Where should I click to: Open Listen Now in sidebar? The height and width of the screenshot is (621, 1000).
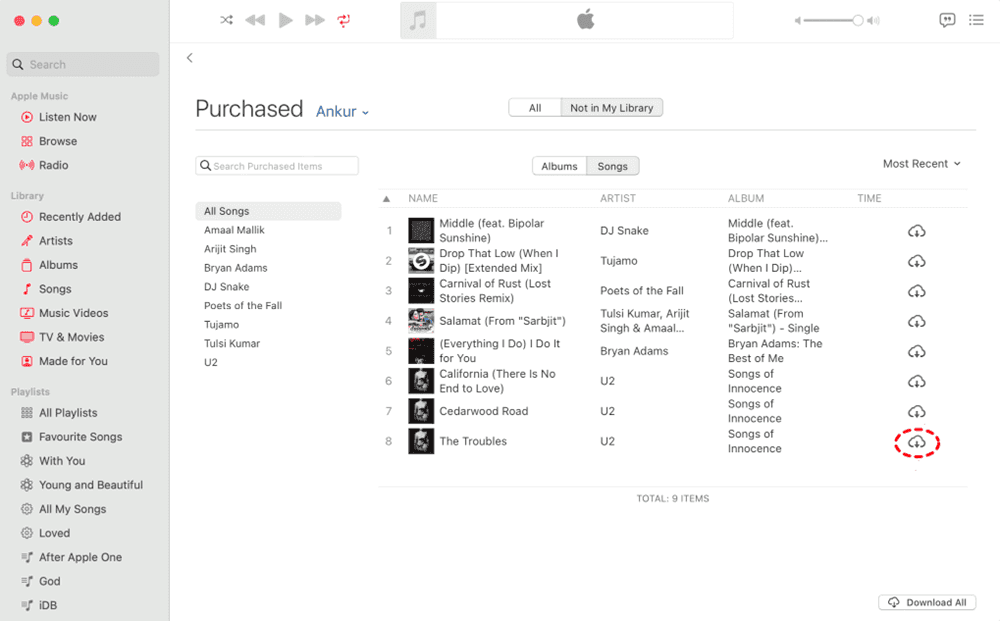coord(67,117)
